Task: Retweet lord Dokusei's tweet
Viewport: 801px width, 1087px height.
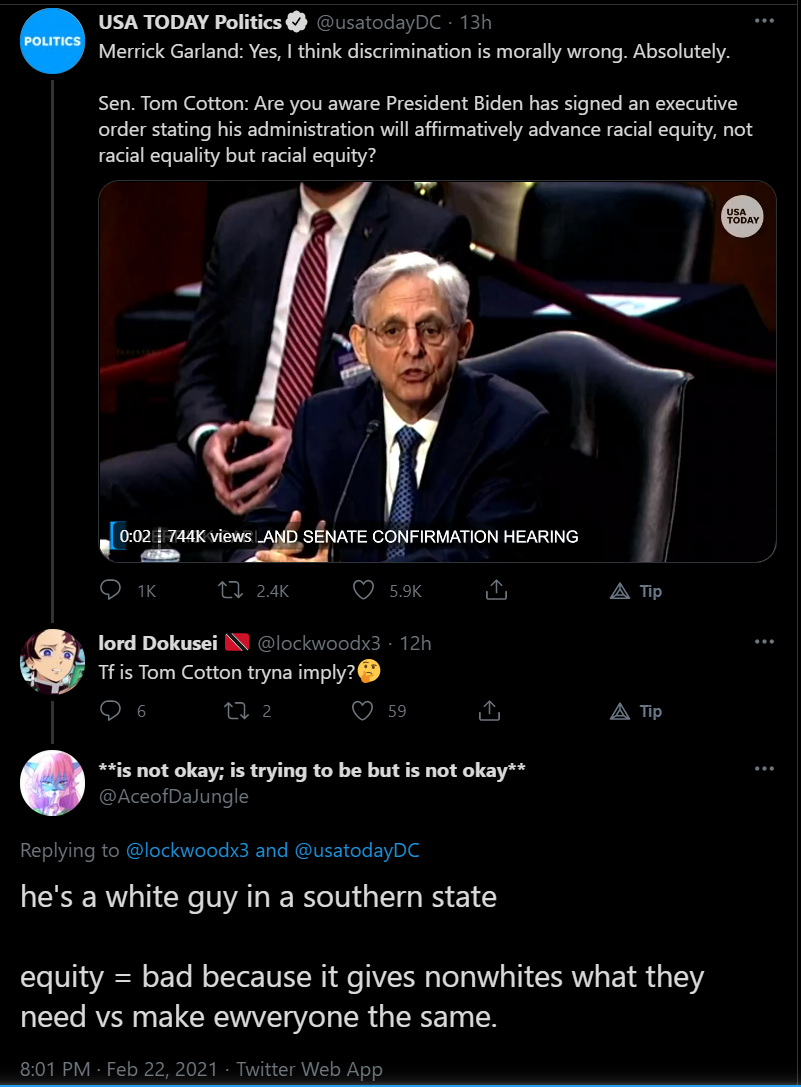Action: pyautogui.click(x=237, y=711)
